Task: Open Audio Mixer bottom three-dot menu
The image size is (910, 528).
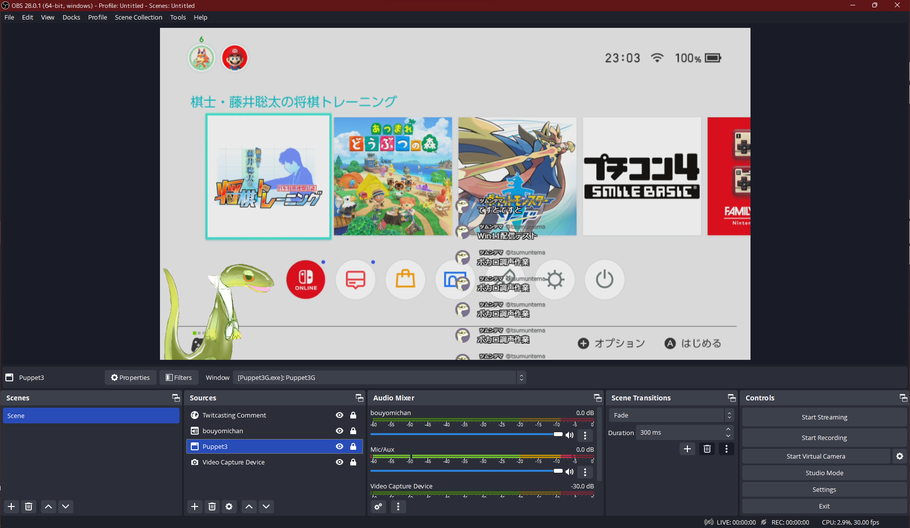Action: (x=398, y=507)
